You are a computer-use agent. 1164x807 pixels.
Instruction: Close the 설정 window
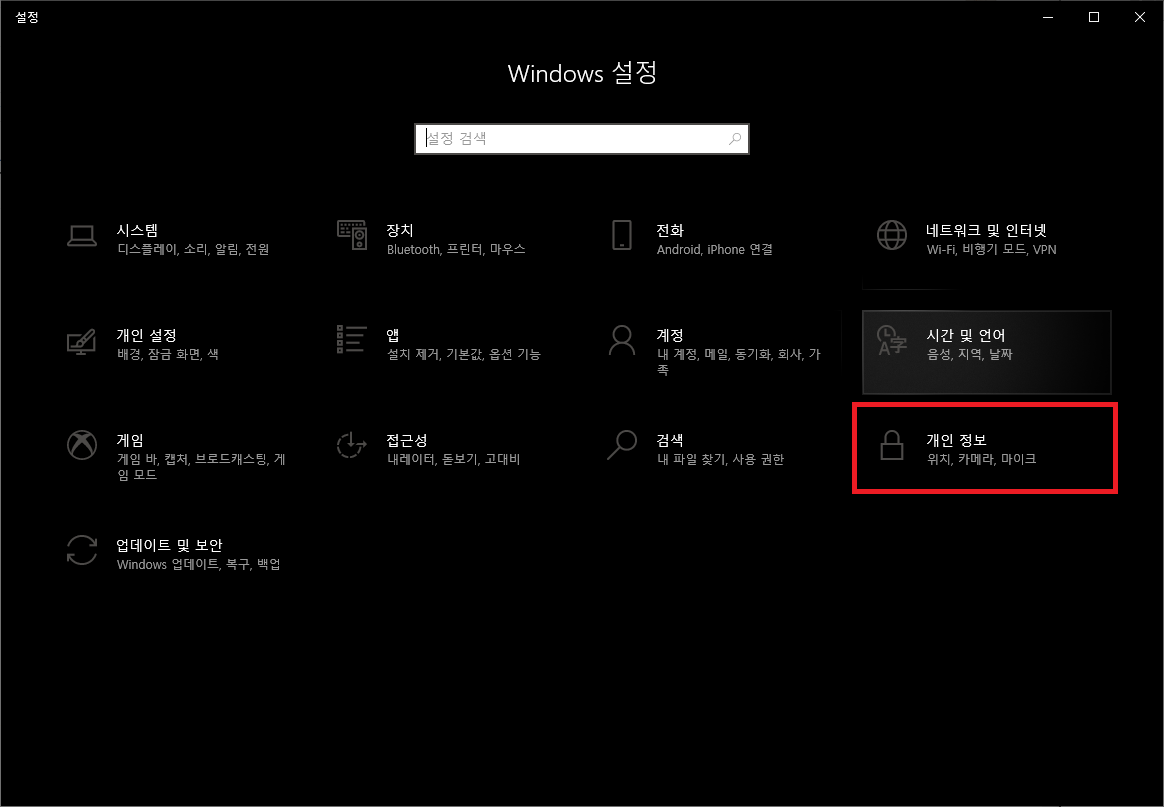pos(1140,17)
